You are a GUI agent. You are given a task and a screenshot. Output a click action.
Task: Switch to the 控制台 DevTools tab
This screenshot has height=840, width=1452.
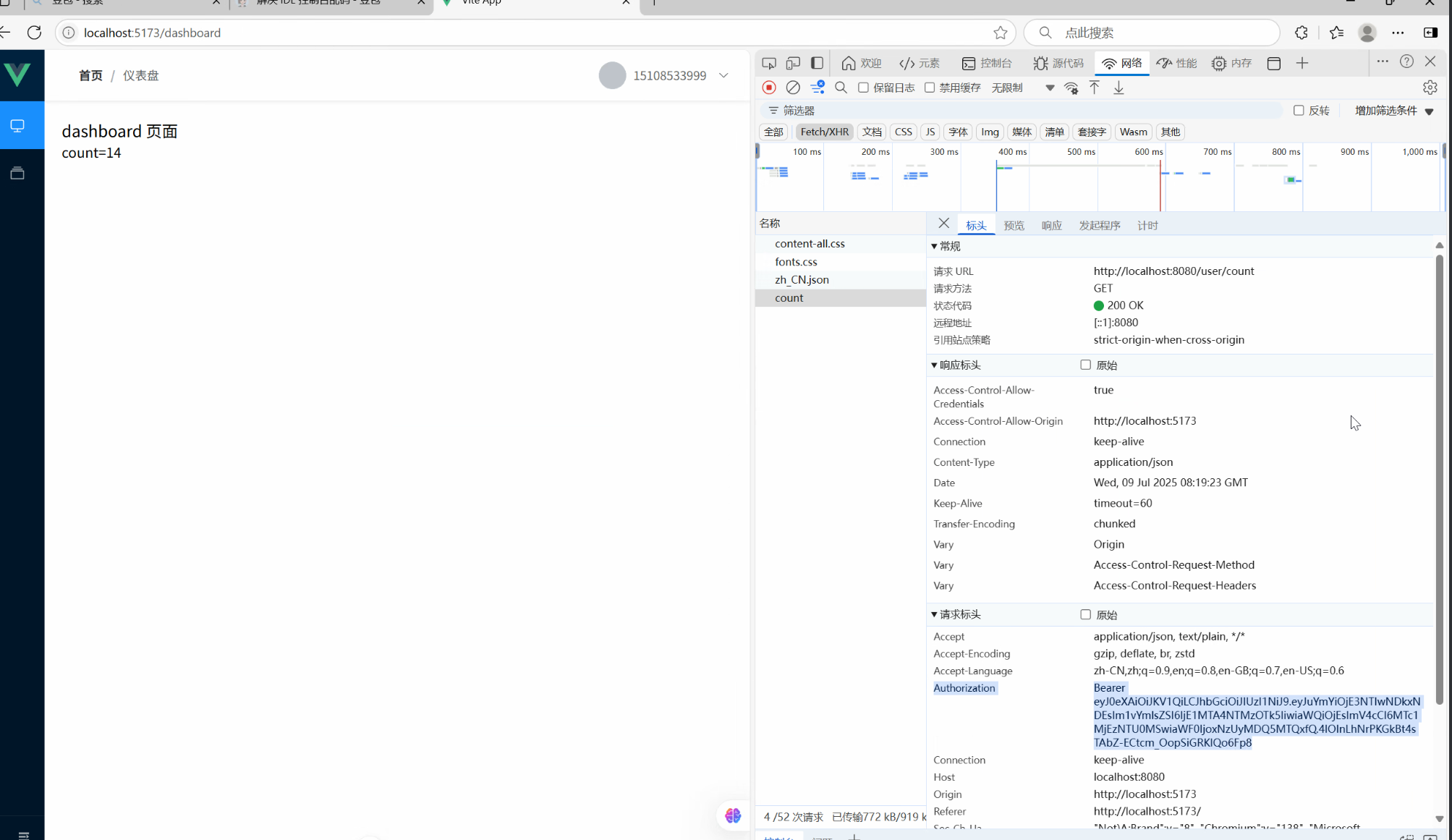pos(987,64)
